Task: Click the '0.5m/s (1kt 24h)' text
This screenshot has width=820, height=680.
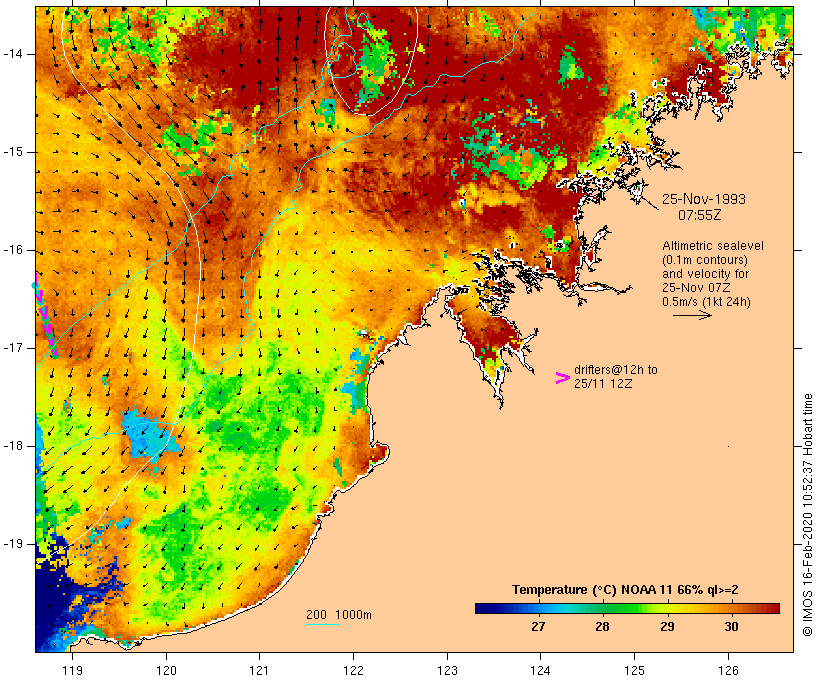Action: [706, 302]
